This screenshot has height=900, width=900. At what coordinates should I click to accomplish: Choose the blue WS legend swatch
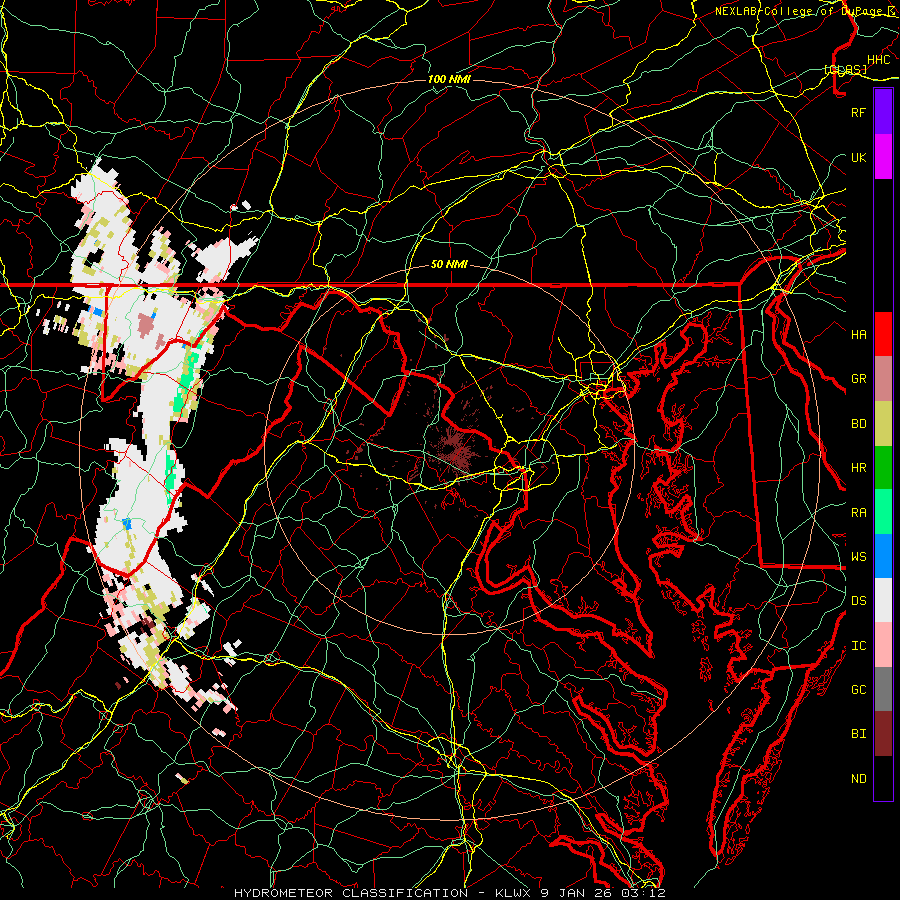click(883, 556)
